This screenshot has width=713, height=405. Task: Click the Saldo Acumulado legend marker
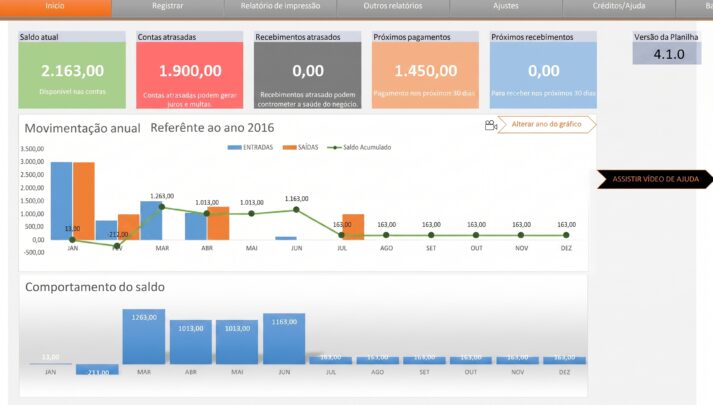[334, 147]
